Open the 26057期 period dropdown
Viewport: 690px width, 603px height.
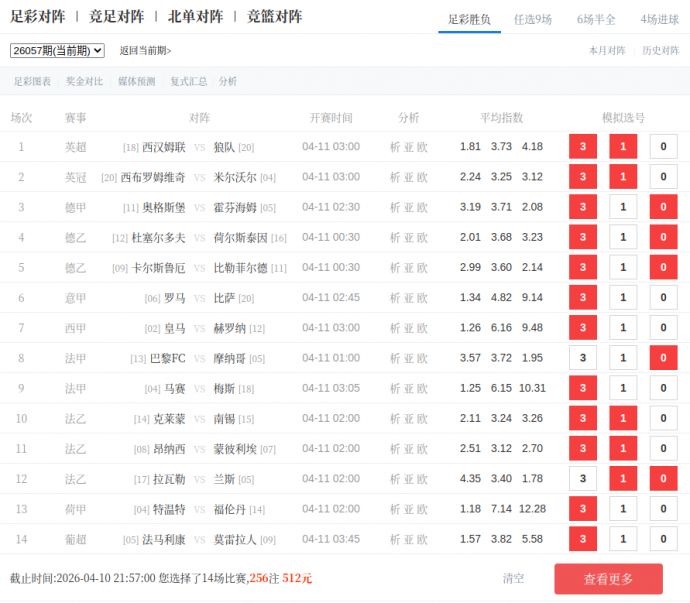pyautogui.click(x=57, y=51)
